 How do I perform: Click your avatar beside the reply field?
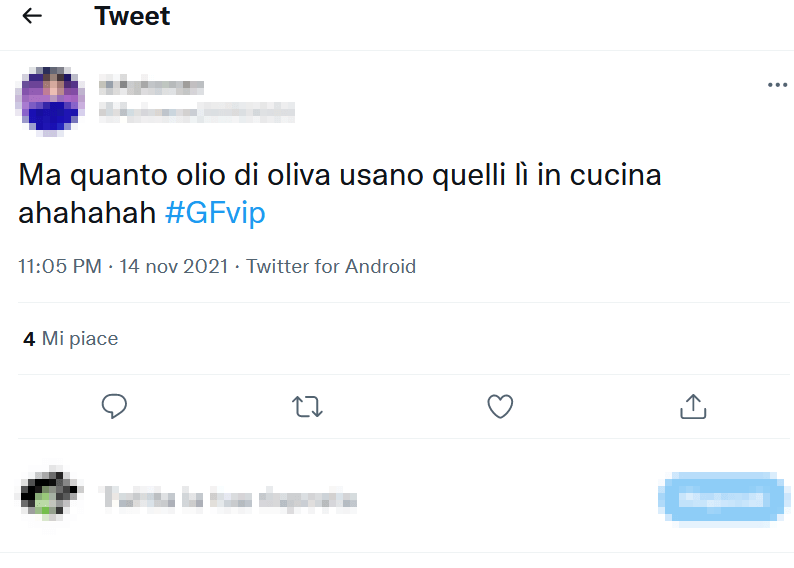[49, 497]
